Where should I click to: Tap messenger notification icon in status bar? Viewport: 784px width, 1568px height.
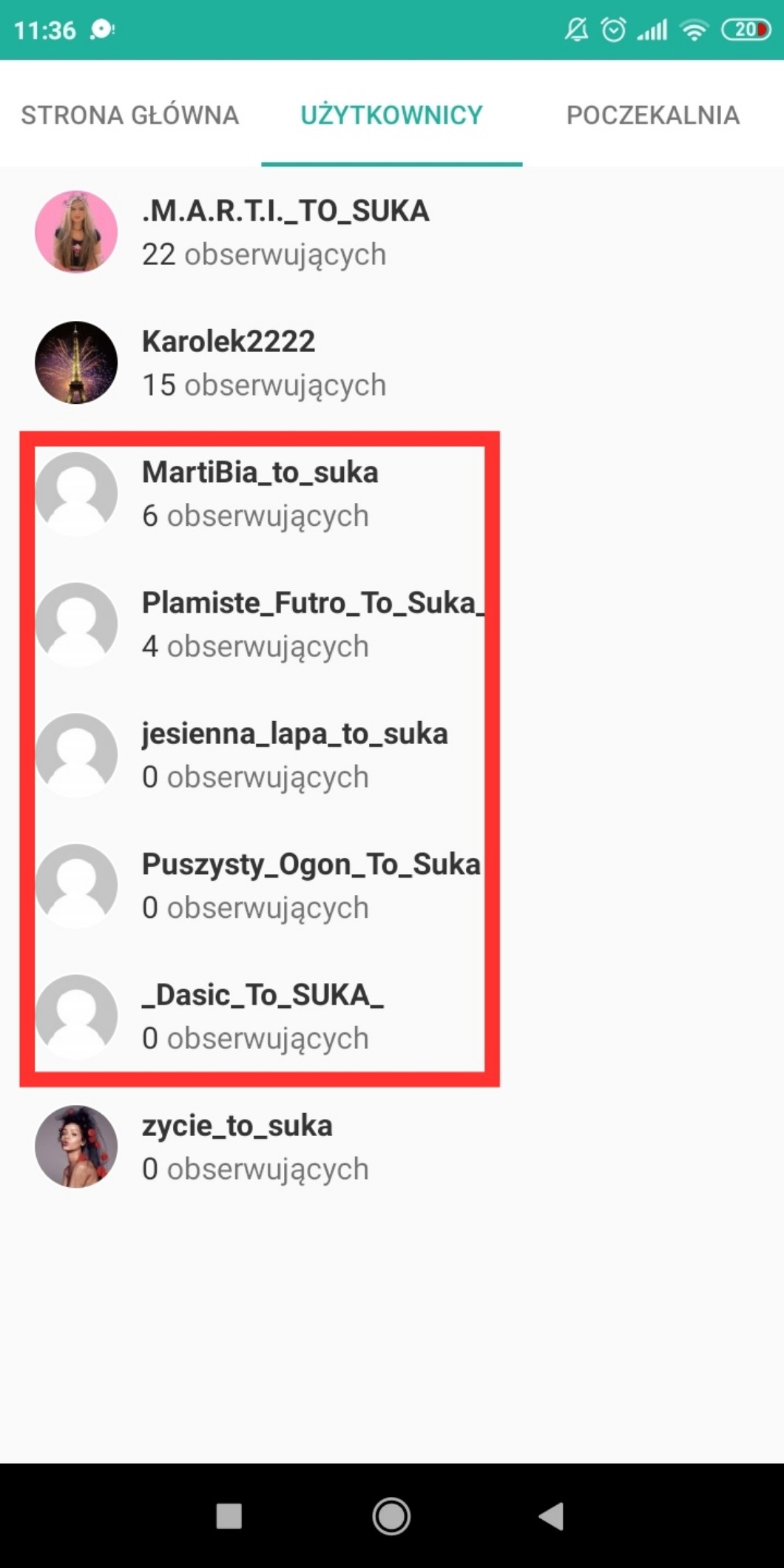pyautogui.click(x=102, y=30)
